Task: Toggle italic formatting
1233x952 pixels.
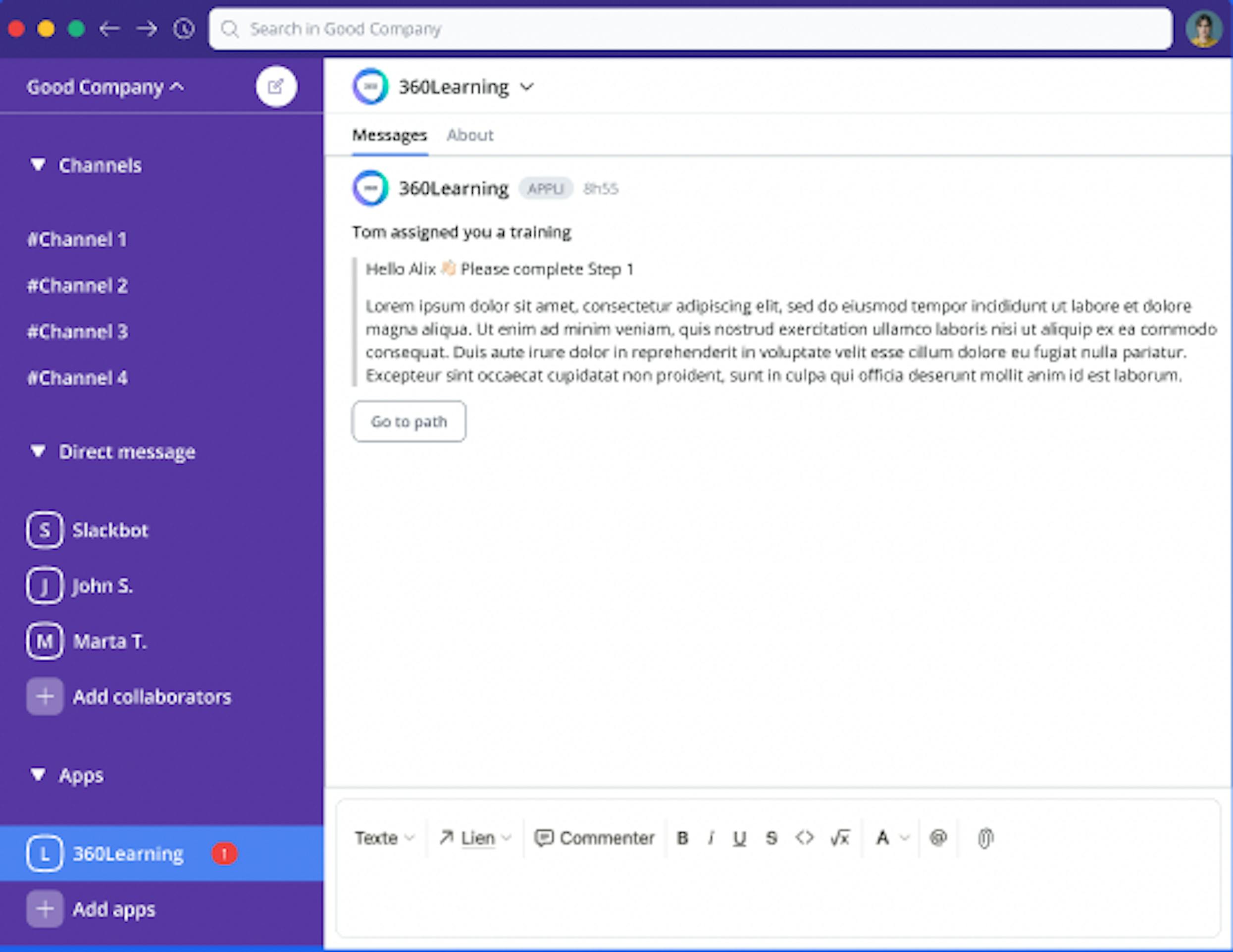Action: click(711, 838)
